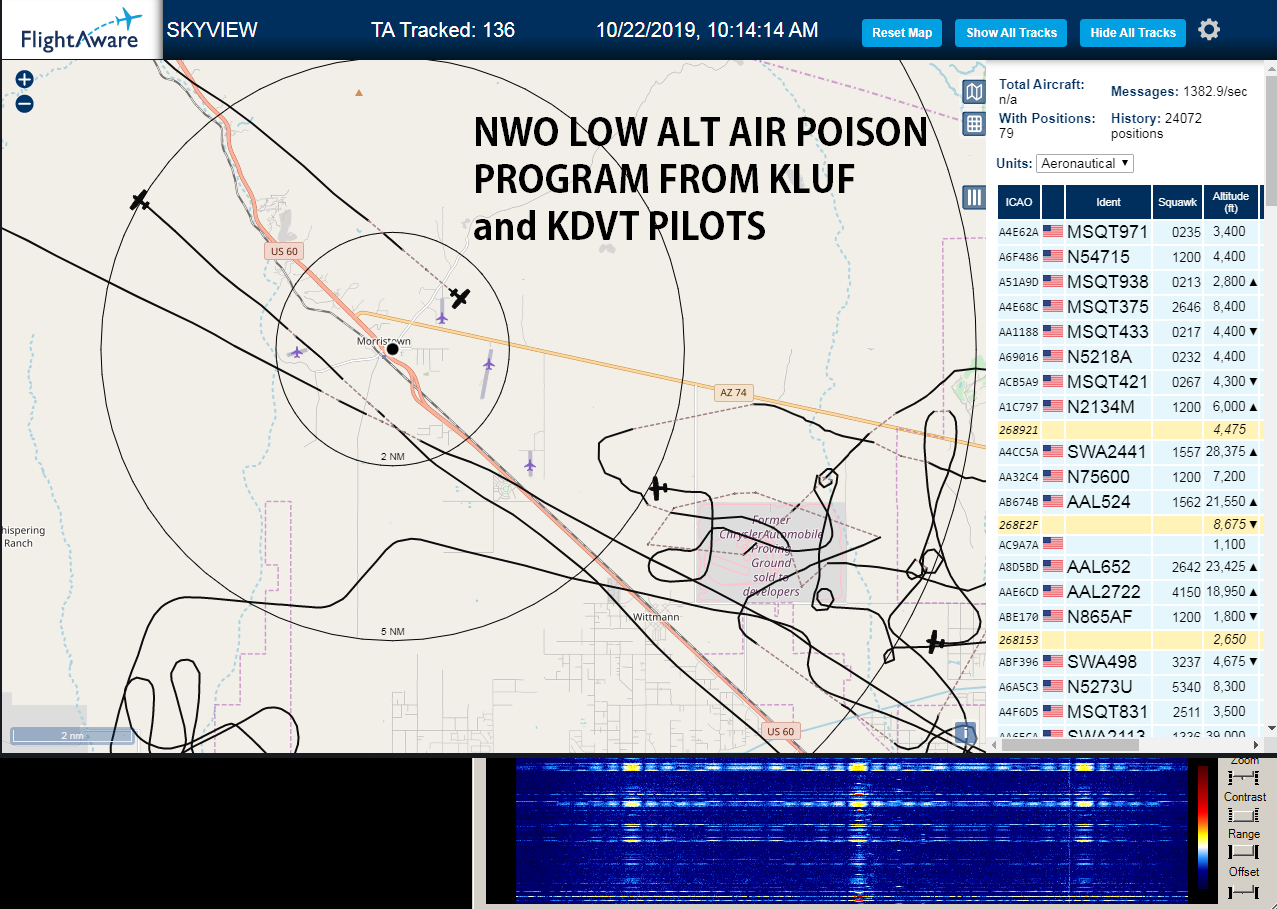This screenshot has height=909, width=1277.
Task: Select the N865AF aircraft row
Action: 1130,617
